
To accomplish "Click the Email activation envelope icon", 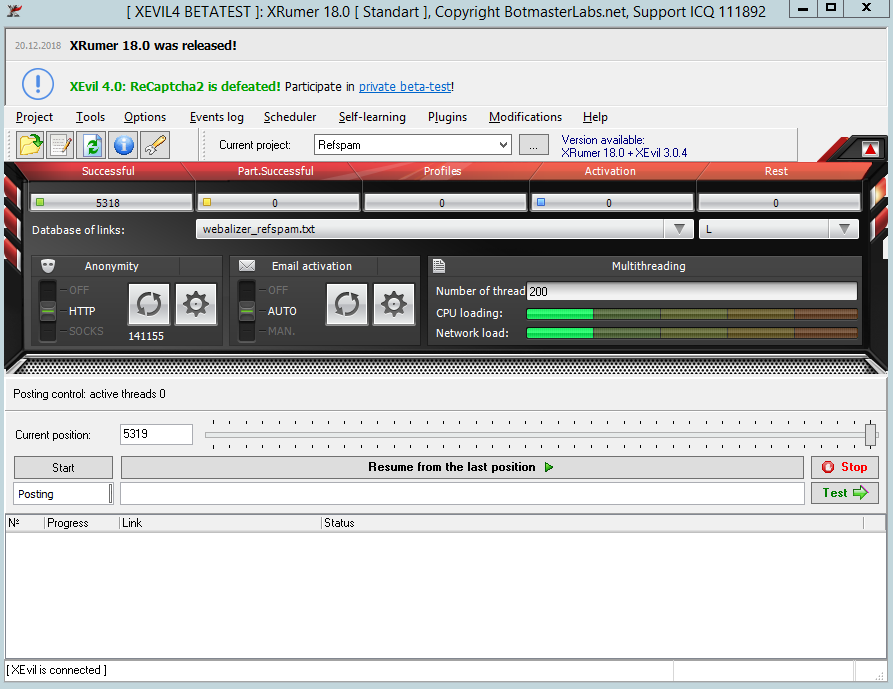I will (247, 266).
